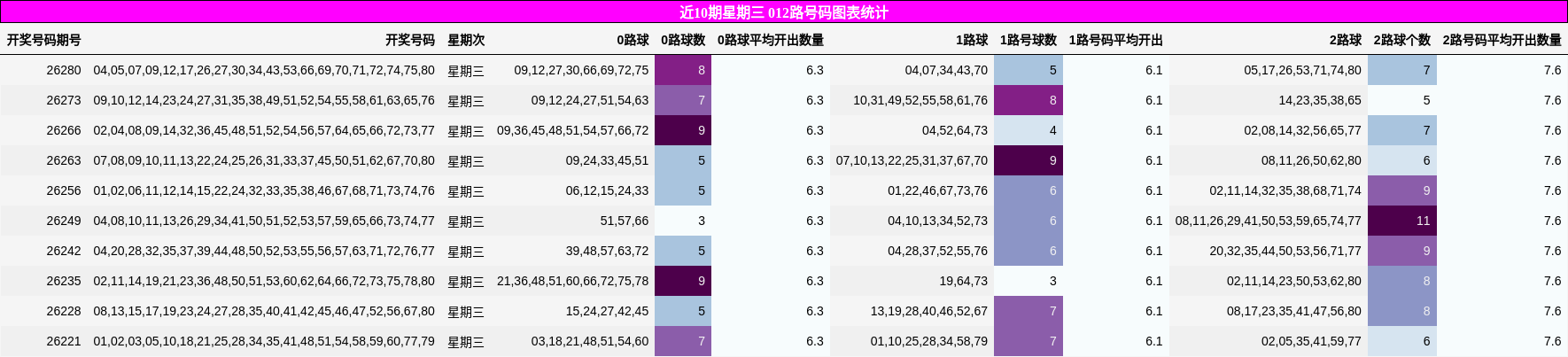Click the 1路 average 6.1 in row 26249
The height and width of the screenshot is (357, 1568).
point(1153,221)
